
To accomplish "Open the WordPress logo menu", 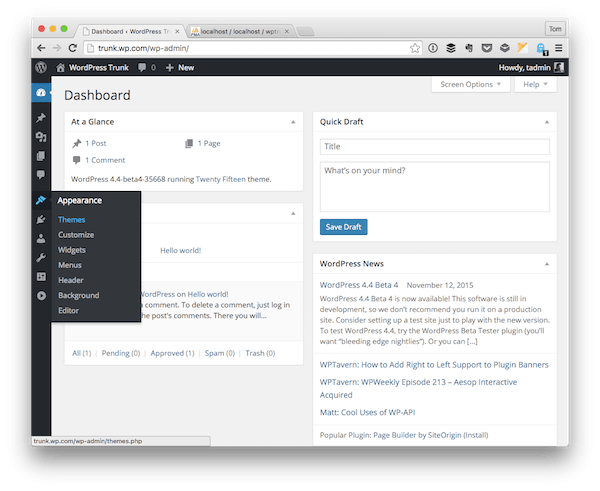I will [x=41, y=68].
